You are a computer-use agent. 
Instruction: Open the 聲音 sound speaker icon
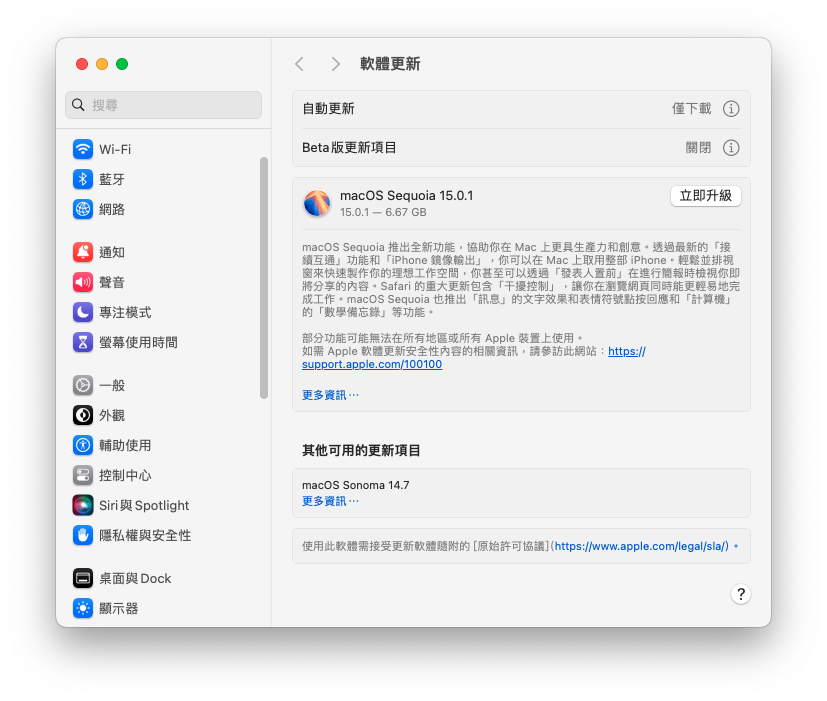[83, 282]
